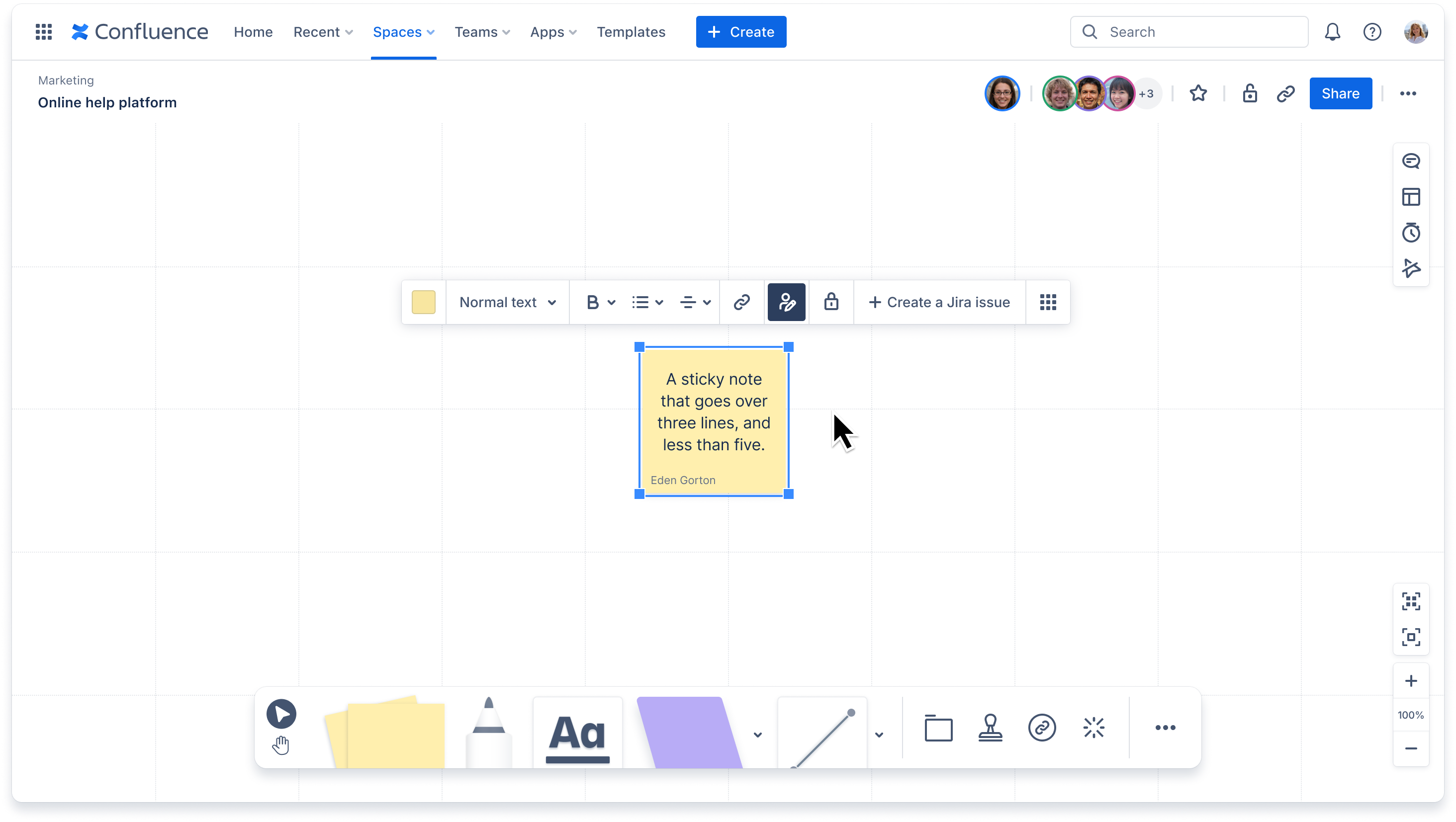Open the help question mark icon
Image resolution: width=1456 pixels, height=822 pixels.
click(x=1372, y=32)
